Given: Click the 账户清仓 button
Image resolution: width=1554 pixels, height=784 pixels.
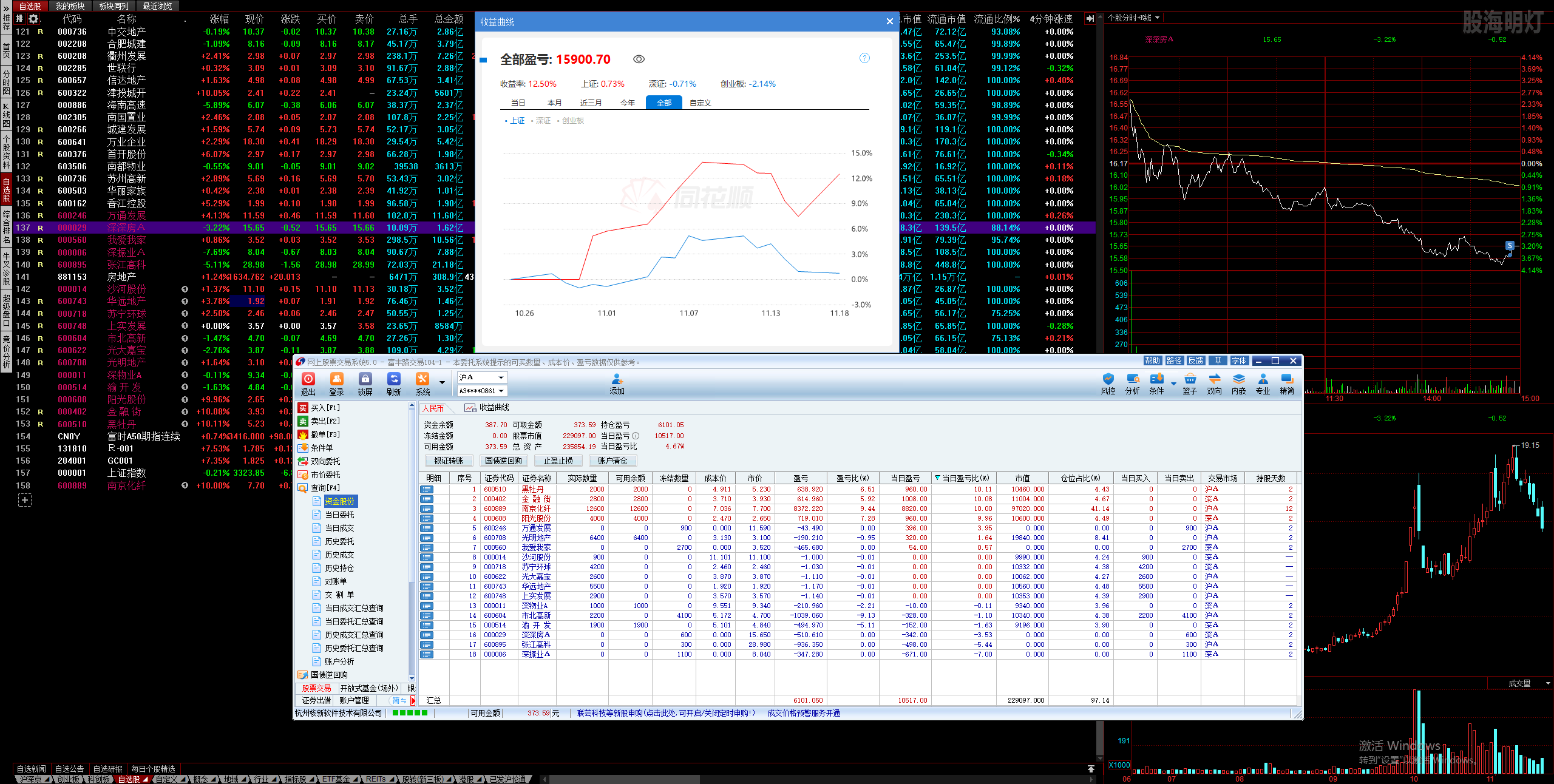Looking at the screenshot, I should [612, 461].
